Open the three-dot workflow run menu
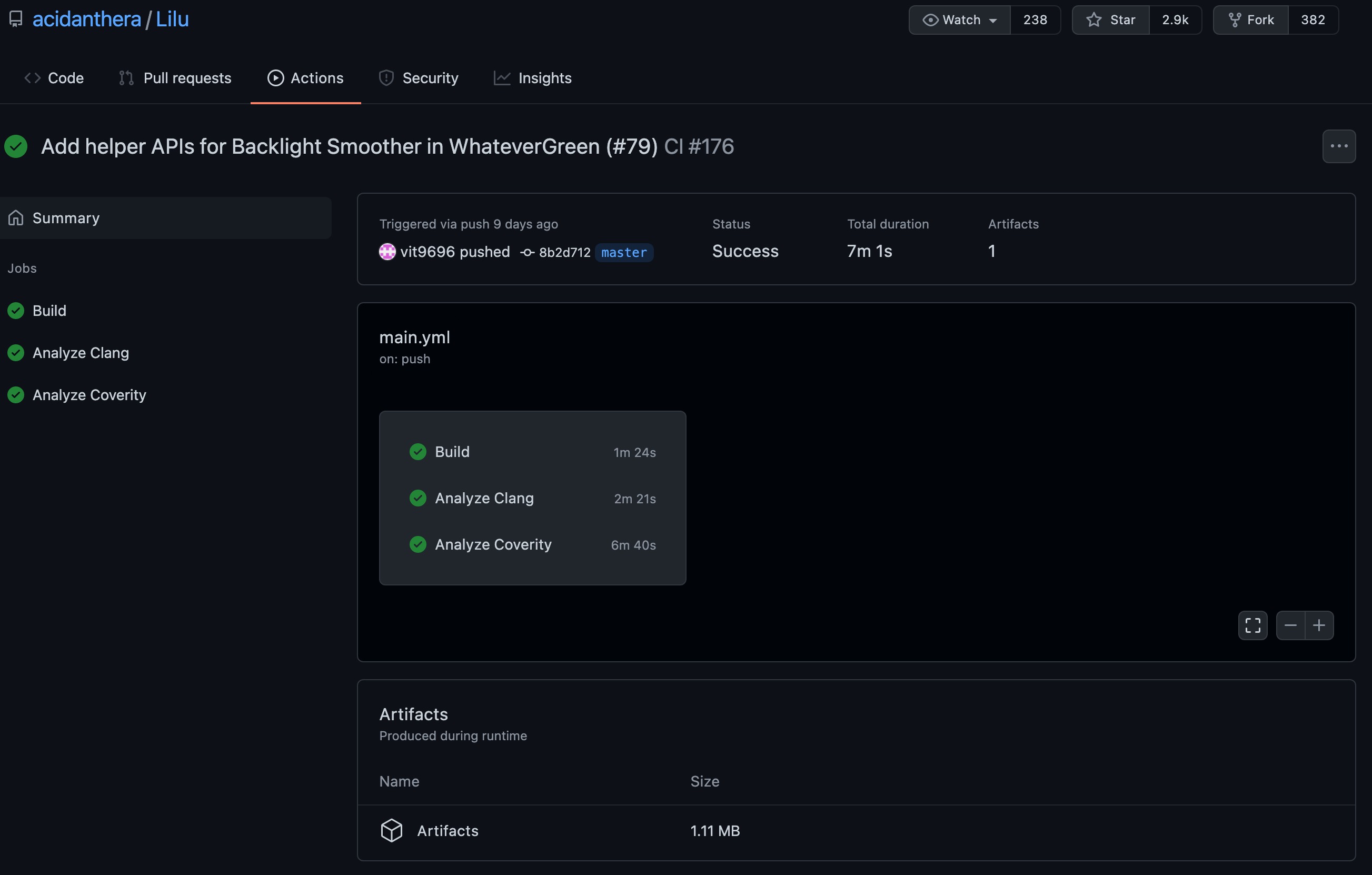 coord(1338,146)
